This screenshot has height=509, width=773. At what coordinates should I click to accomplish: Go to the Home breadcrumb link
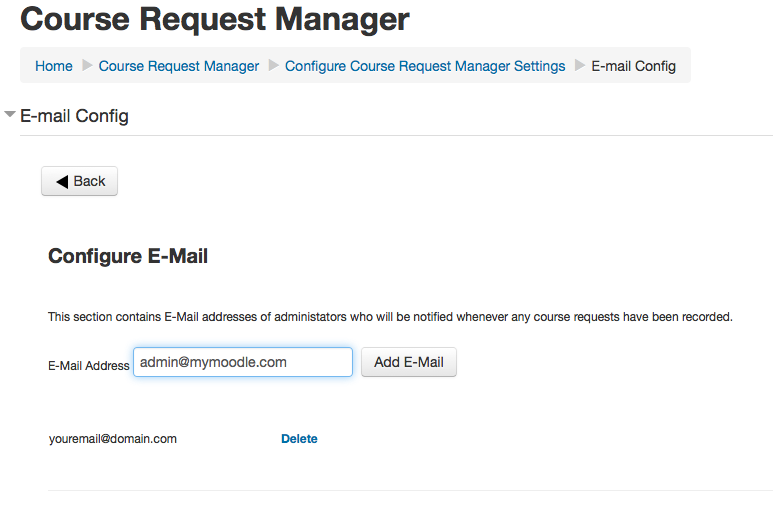click(54, 66)
